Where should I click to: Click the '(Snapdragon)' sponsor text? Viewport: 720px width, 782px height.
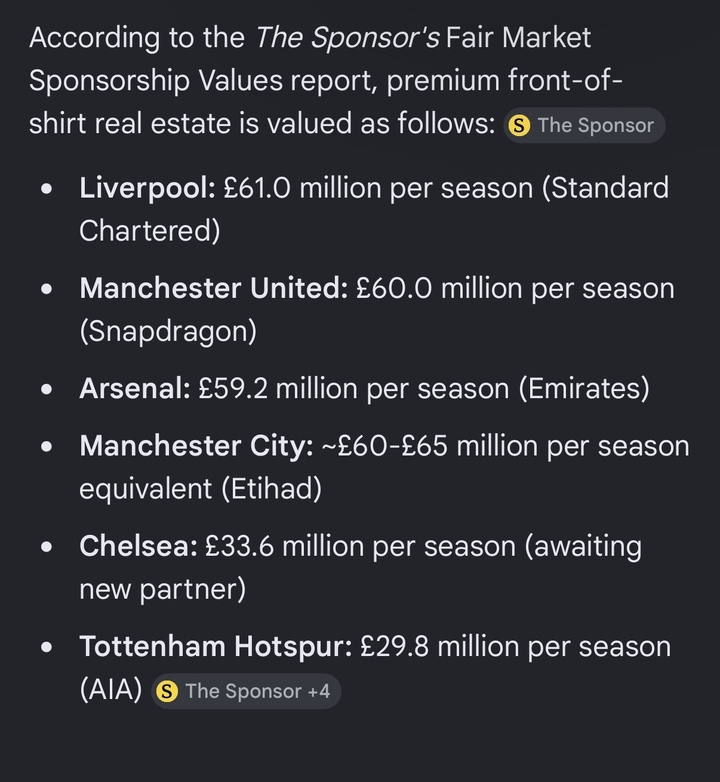[x=168, y=331]
